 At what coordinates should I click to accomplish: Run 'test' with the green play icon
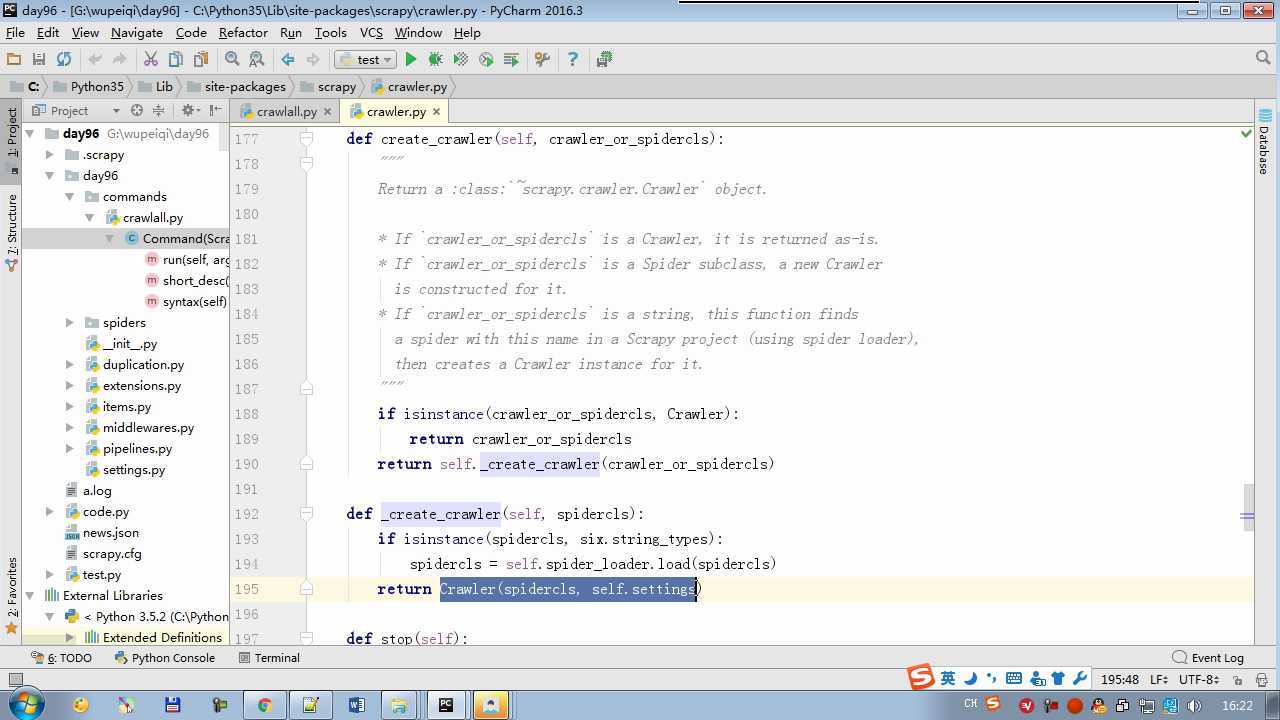click(411, 60)
